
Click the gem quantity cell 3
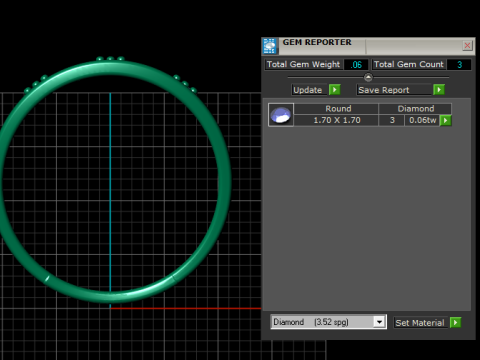(x=392, y=120)
